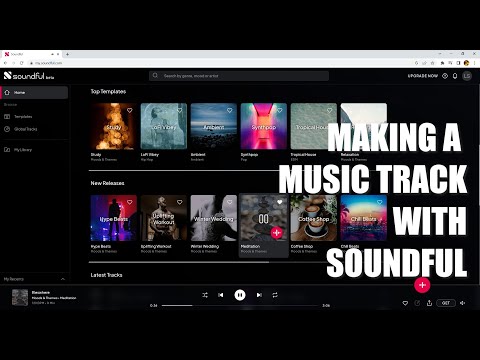Focus the search by genre field

pos(239,76)
